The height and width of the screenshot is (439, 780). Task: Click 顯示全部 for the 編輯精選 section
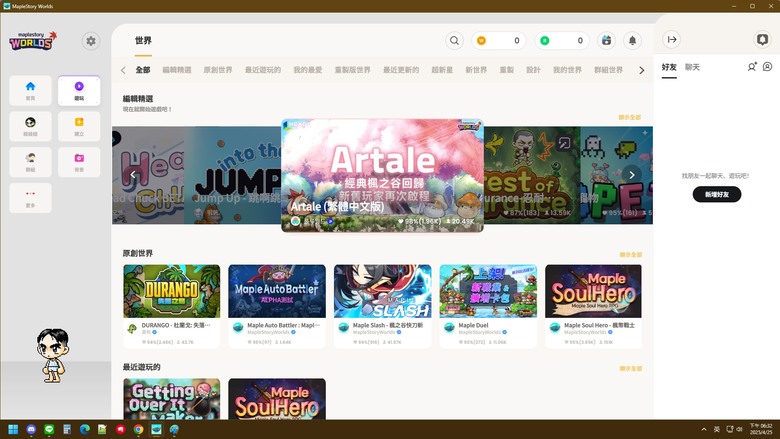tap(630, 117)
